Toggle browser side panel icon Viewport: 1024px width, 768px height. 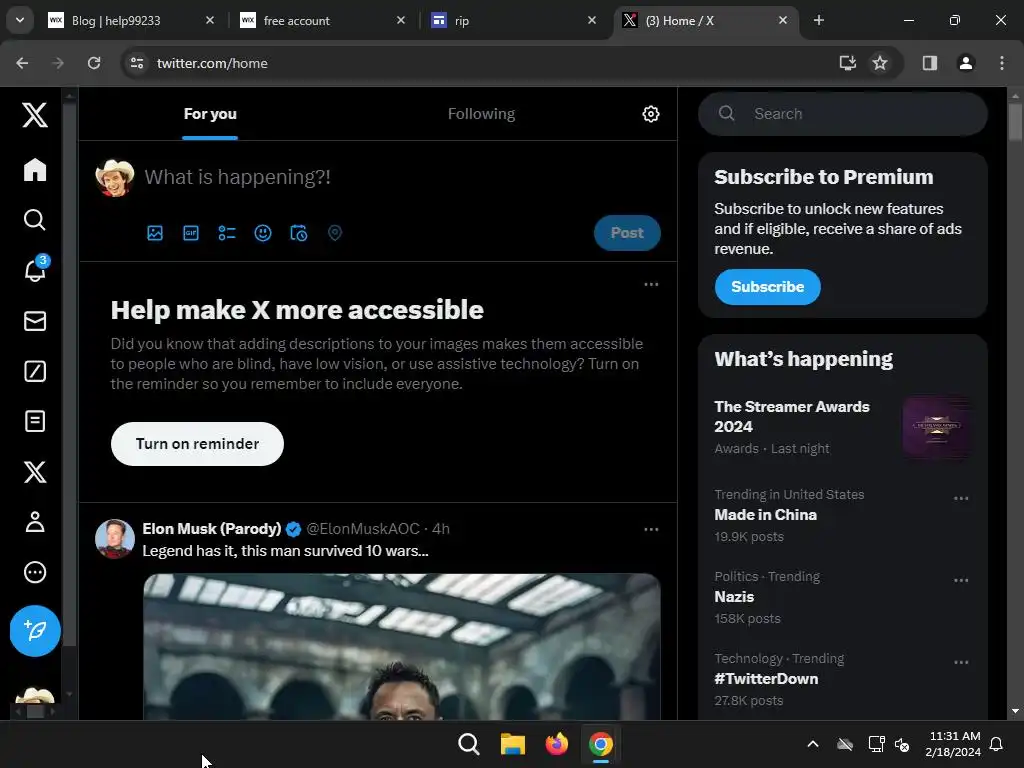929,63
